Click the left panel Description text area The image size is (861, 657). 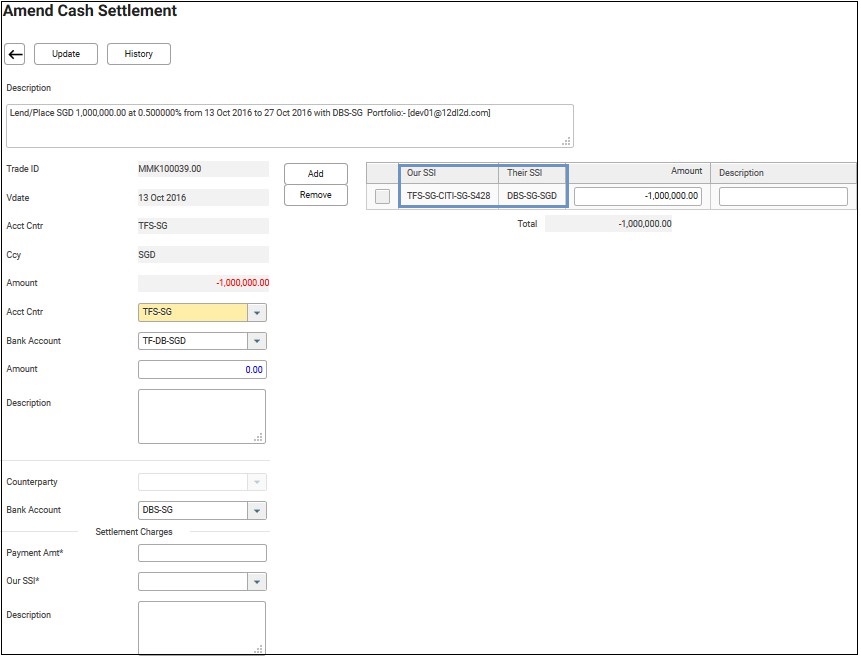pos(202,416)
